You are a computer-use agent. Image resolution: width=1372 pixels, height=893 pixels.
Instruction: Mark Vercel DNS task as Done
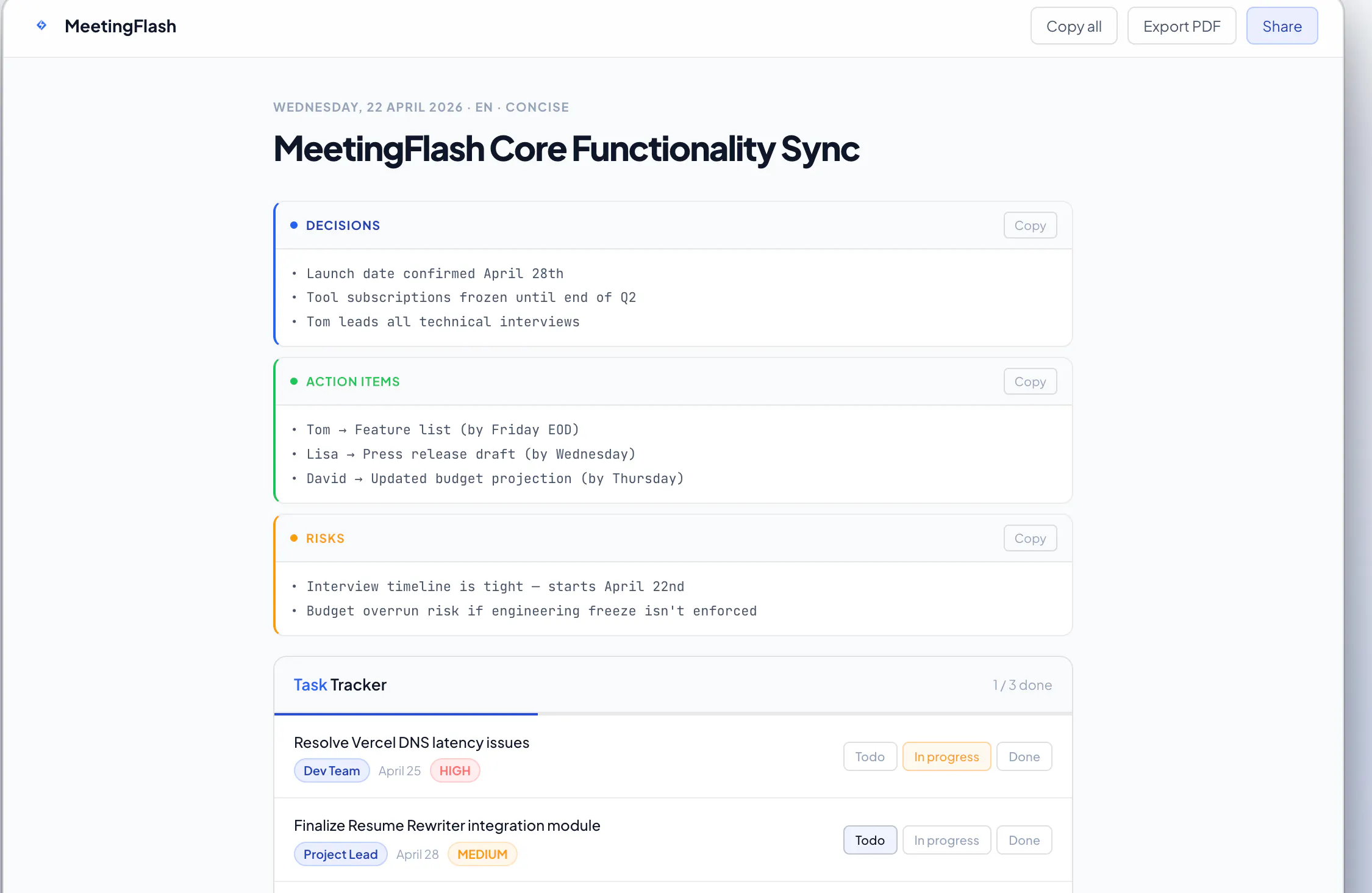[1024, 756]
